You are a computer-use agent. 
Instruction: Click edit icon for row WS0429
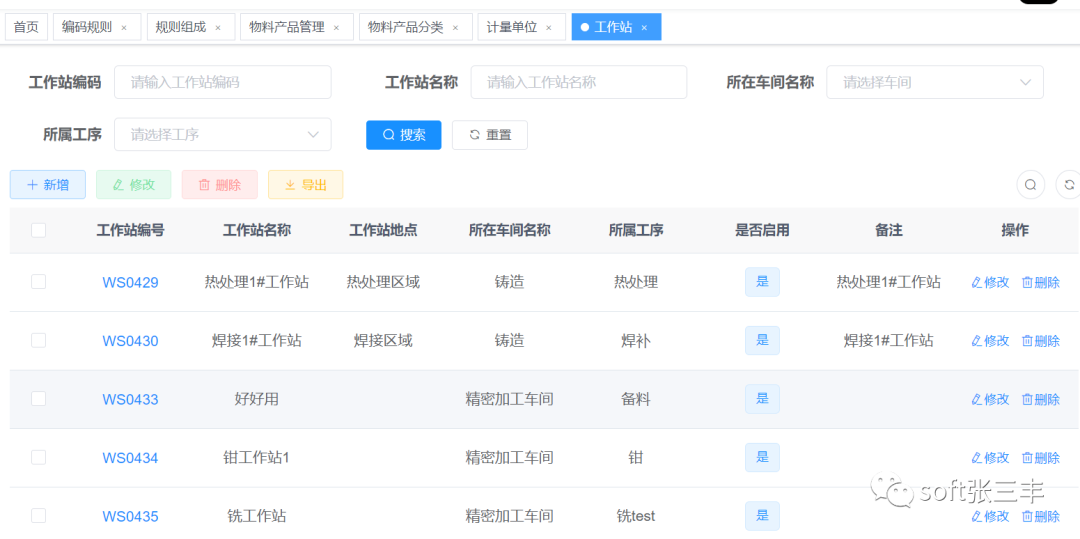pyautogui.click(x=977, y=282)
